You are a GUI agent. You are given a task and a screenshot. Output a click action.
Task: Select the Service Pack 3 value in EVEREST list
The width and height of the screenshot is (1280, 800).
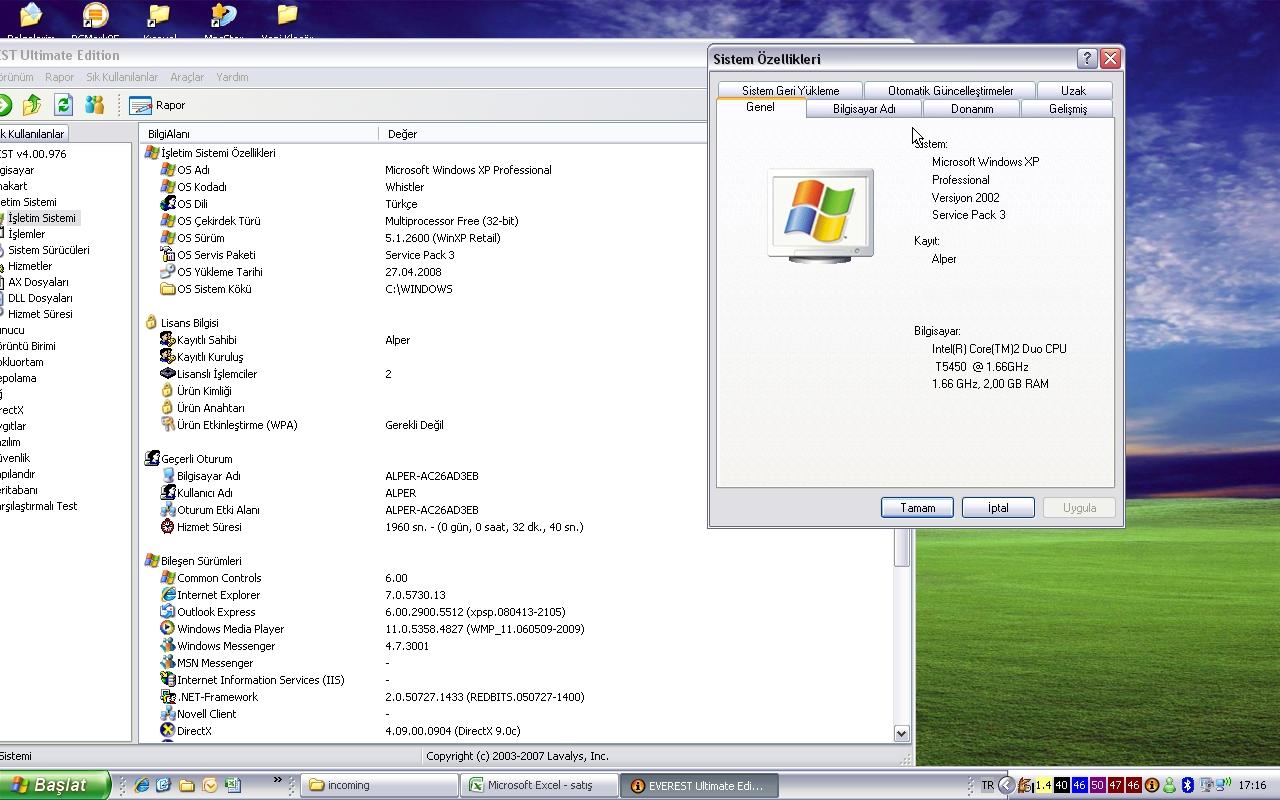coord(420,255)
